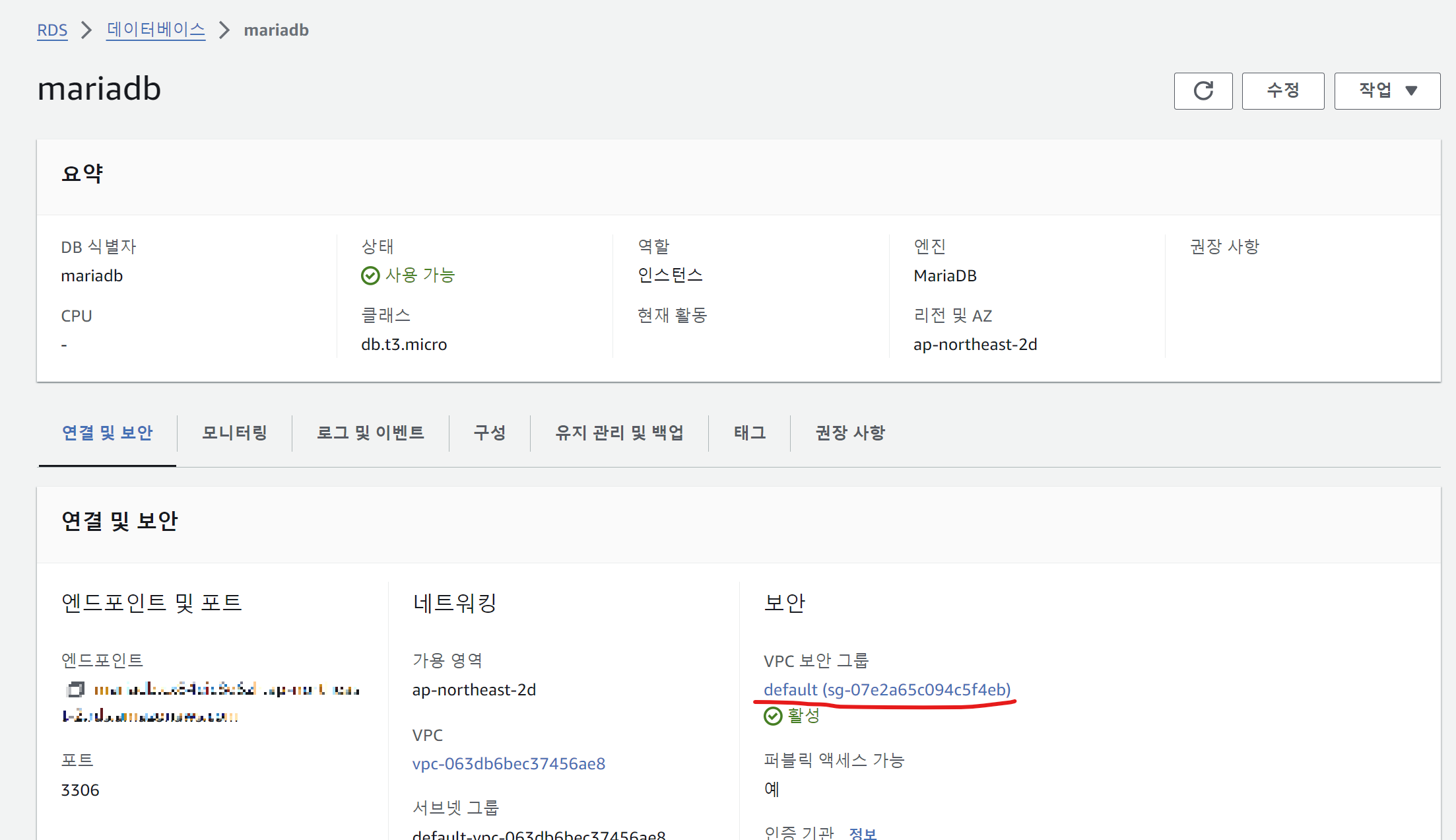Select the 연결 및 보안 tab
Screen dimensions: 1456x840
tap(107, 433)
